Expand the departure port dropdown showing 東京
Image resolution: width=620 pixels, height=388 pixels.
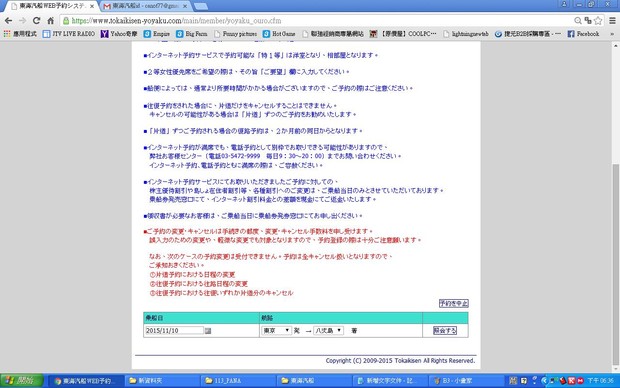pyautogui.click(x=276, y=330)
